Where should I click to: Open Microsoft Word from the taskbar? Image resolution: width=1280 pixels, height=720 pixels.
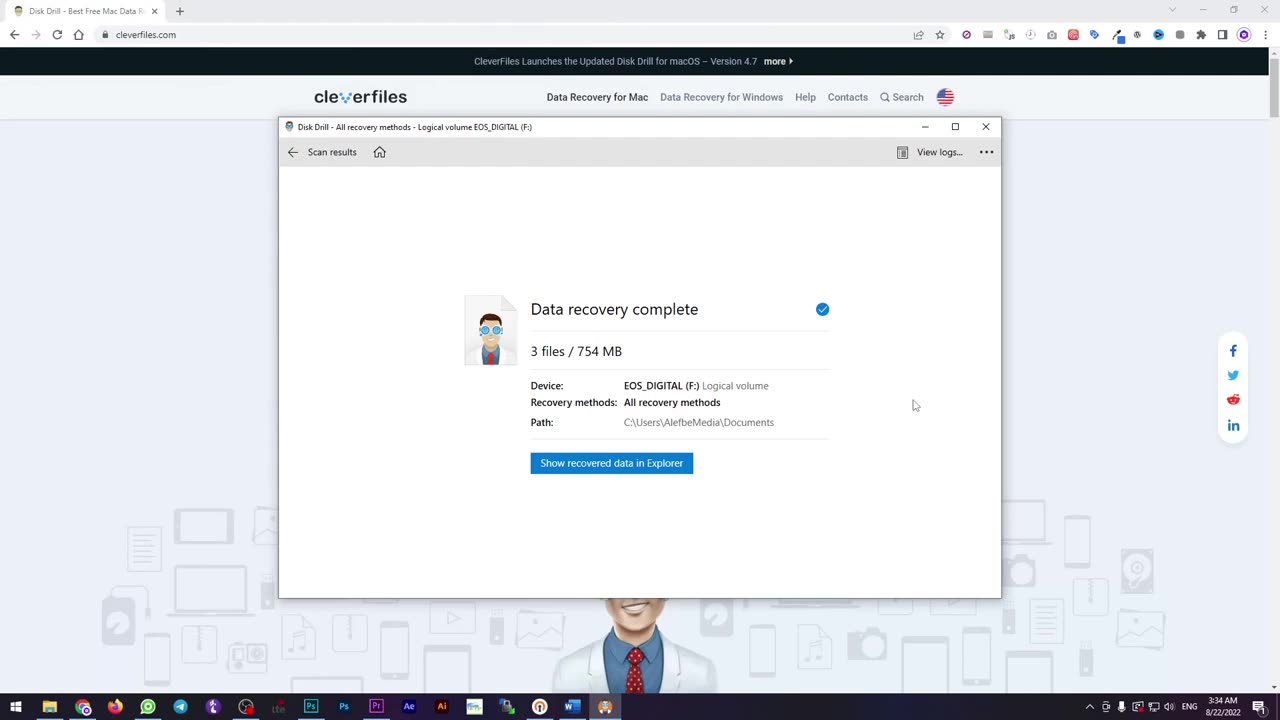[572, 707]
